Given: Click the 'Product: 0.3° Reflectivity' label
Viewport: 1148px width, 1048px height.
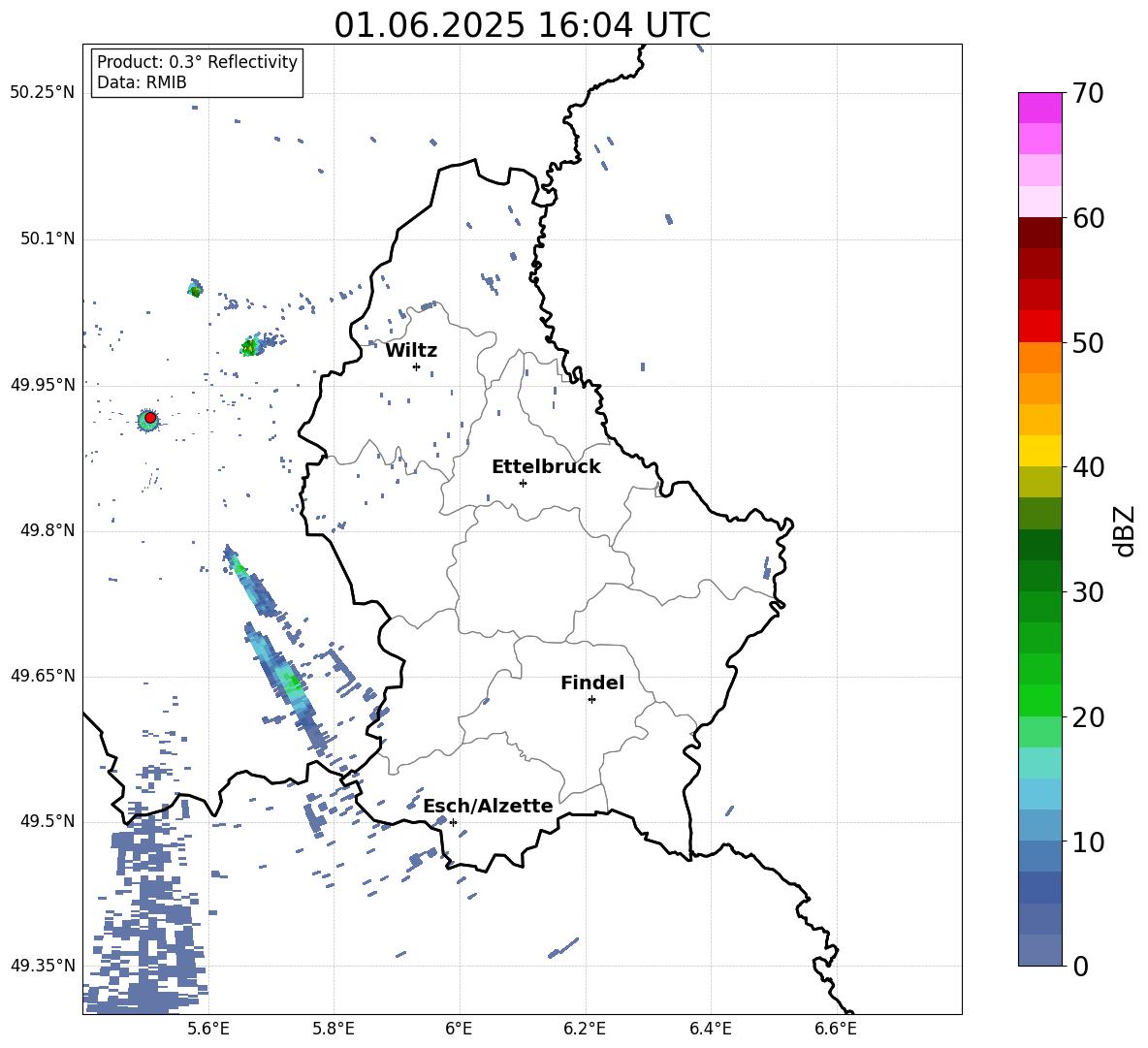Looking at the screenshot, I should [197, 62].
